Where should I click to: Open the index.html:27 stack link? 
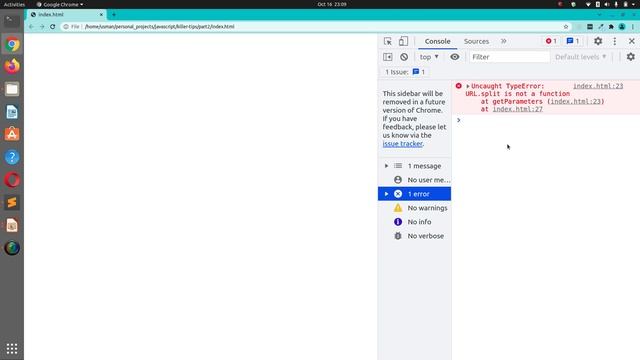point(517,109)
